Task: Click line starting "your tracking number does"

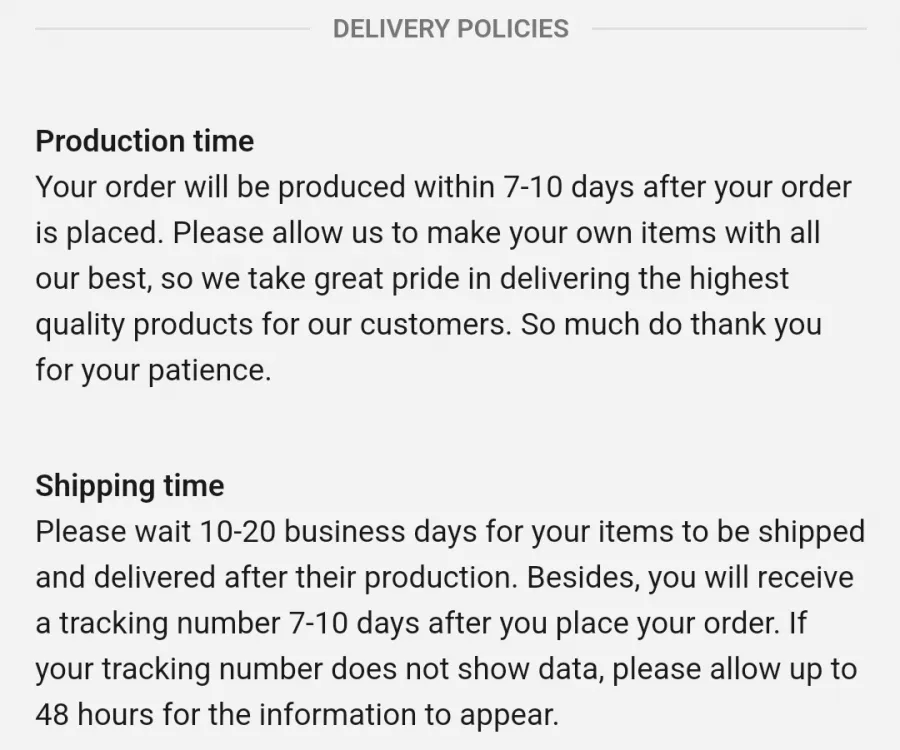Action: tap(446, 670)
